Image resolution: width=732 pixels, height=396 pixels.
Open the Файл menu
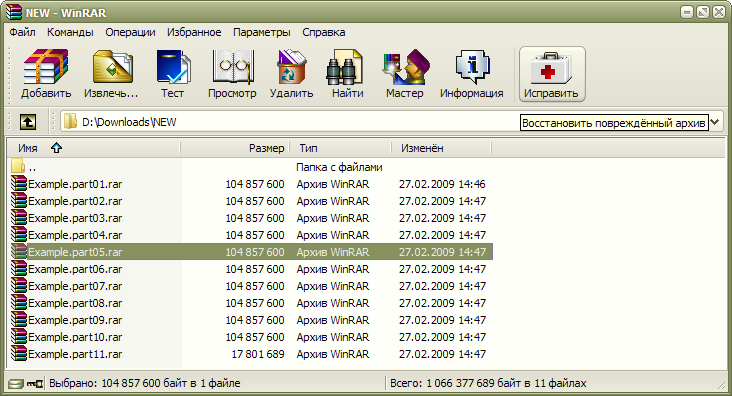click(x=22, y=32)
